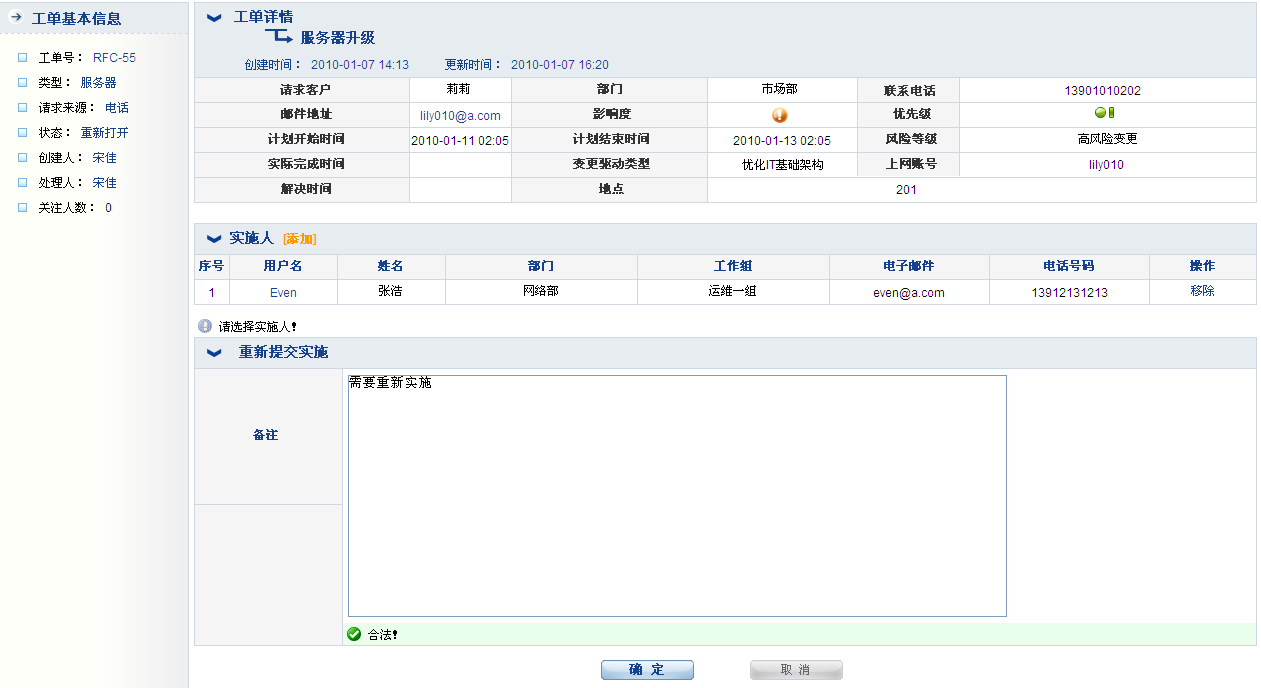Click the green 优先级 indicator icon

pos(1104,113)
